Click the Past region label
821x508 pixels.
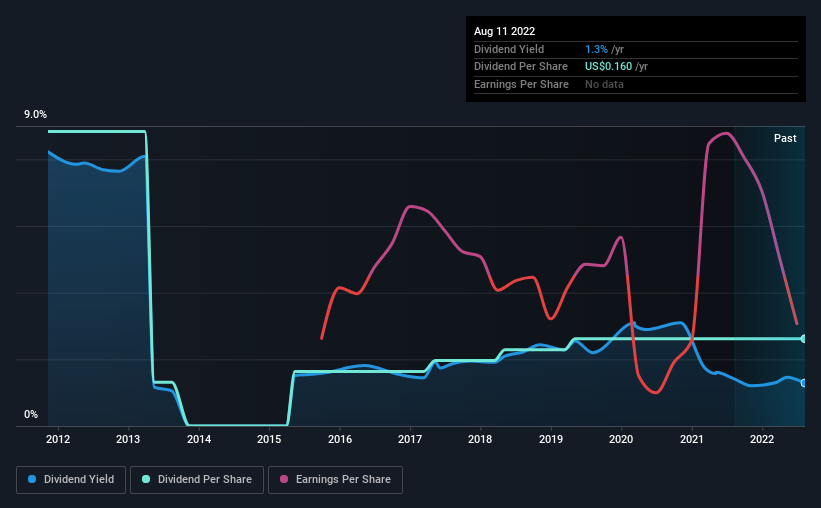click(785, 138)
